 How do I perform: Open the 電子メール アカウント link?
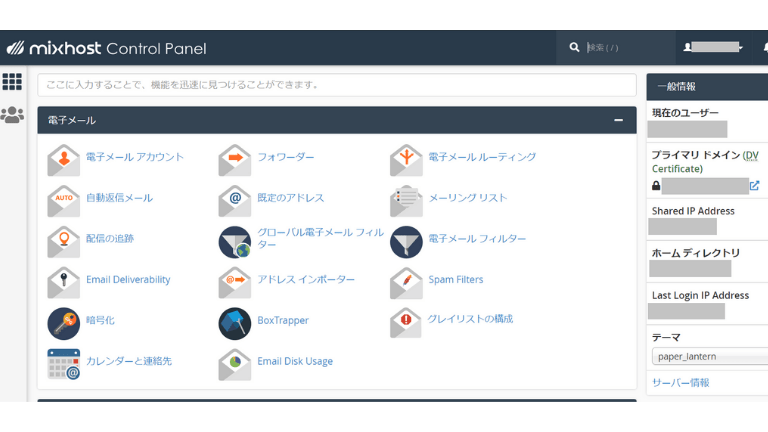point(135,157)
